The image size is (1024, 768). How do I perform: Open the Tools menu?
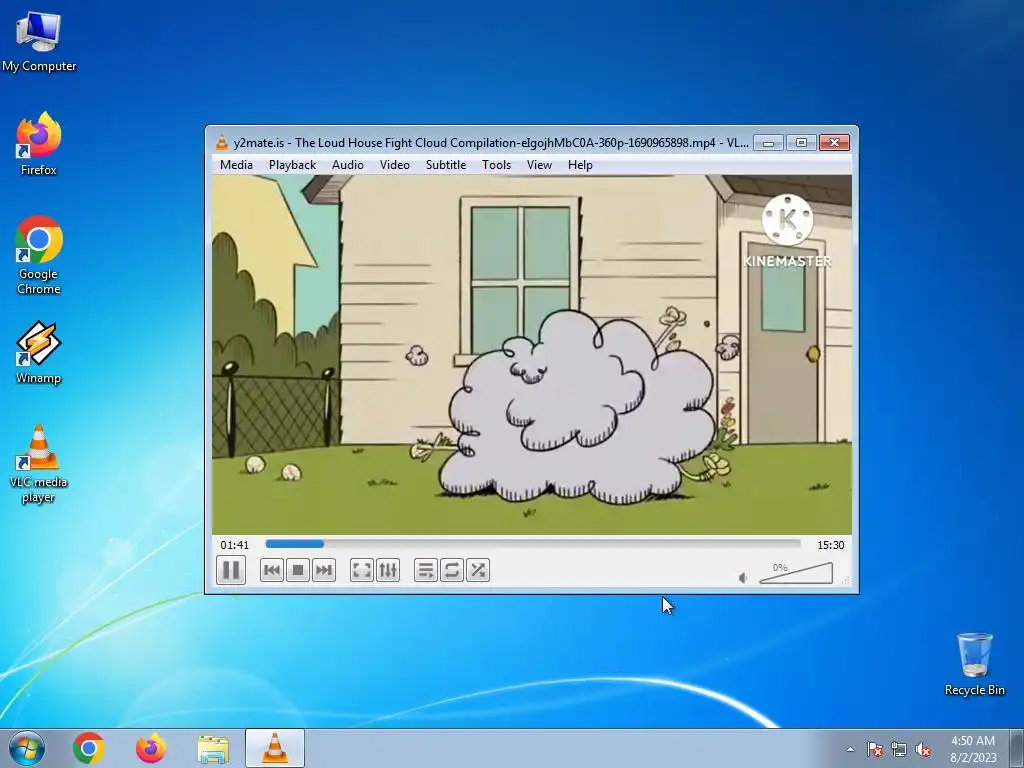496,165
